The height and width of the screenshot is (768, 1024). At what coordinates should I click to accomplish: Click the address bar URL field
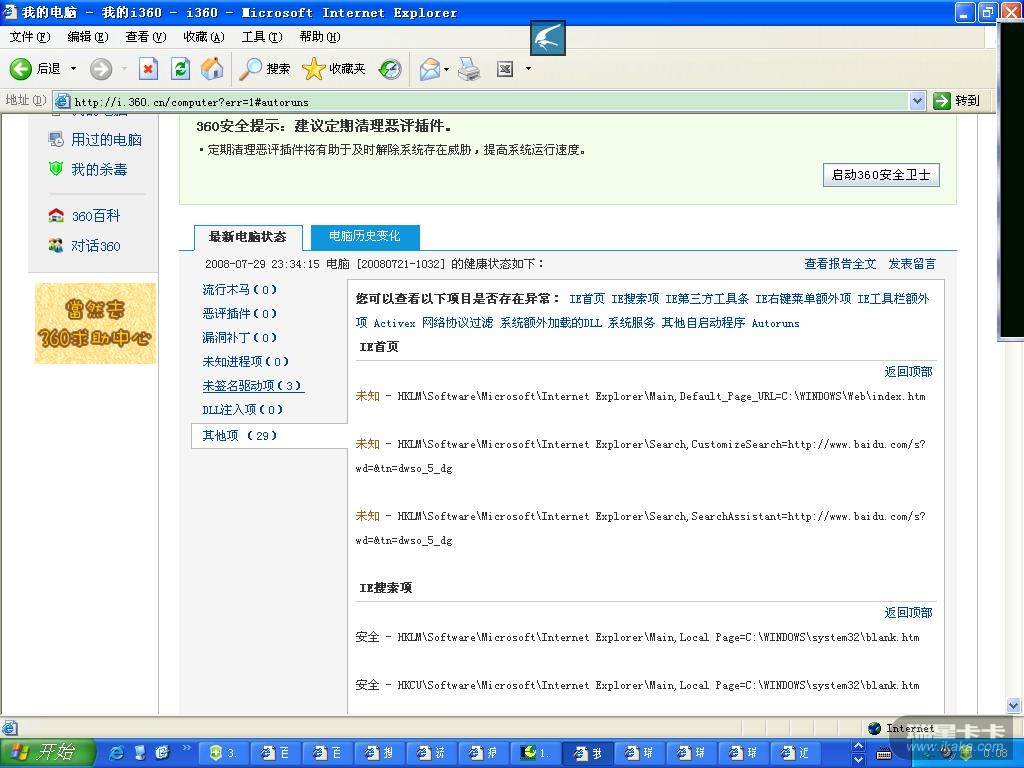[x=480, y=101]
